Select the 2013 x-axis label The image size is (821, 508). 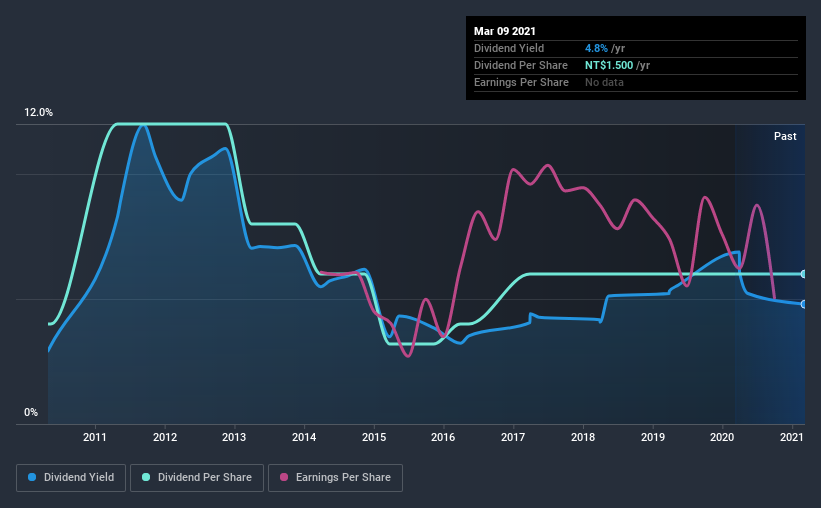tap(234, 437)
